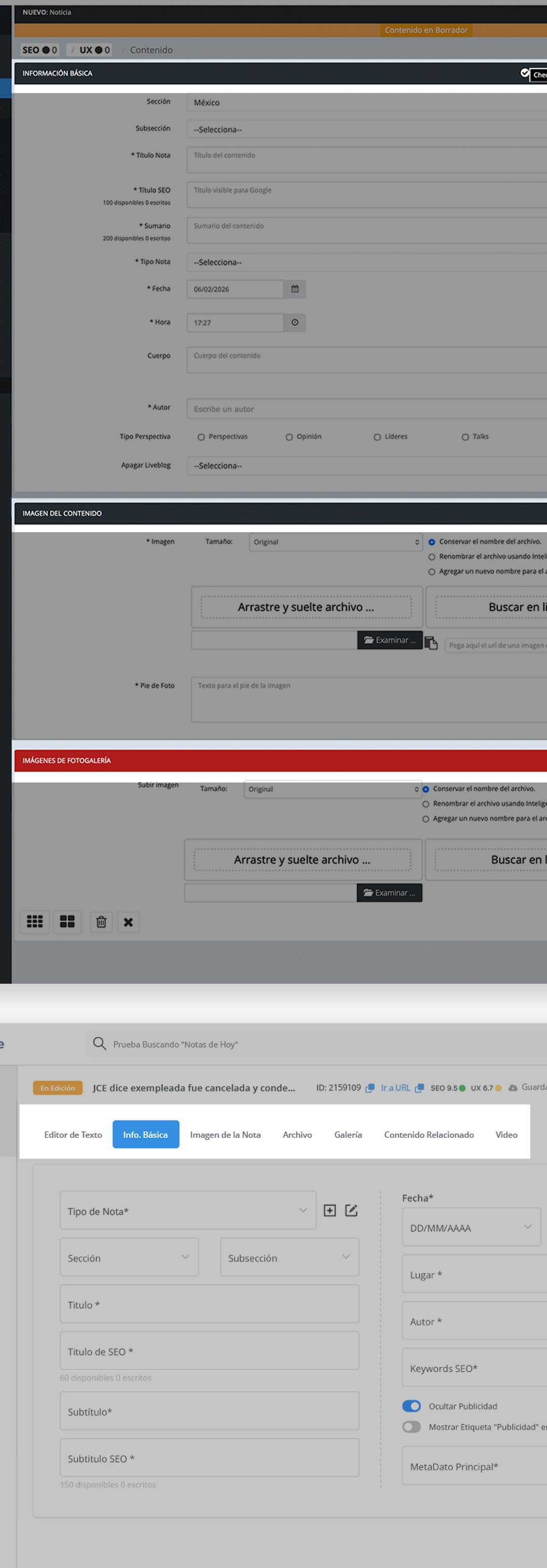Open the Hora clock picker icon
The height and width of the screenshot is (1568, 547).
295,323
